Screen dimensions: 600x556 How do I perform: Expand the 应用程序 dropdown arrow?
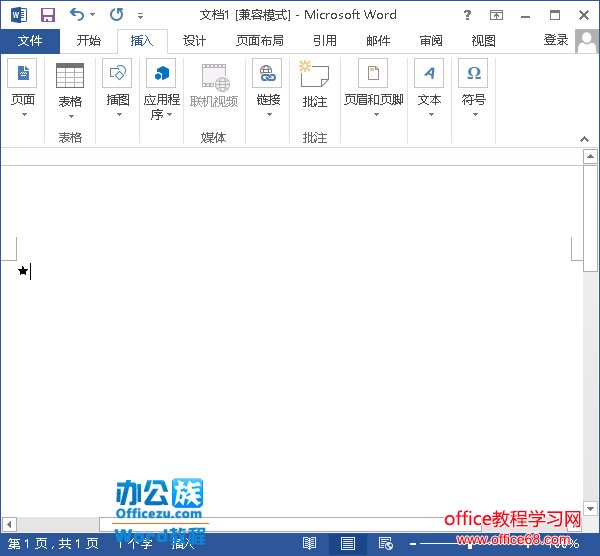pos(170,115)
